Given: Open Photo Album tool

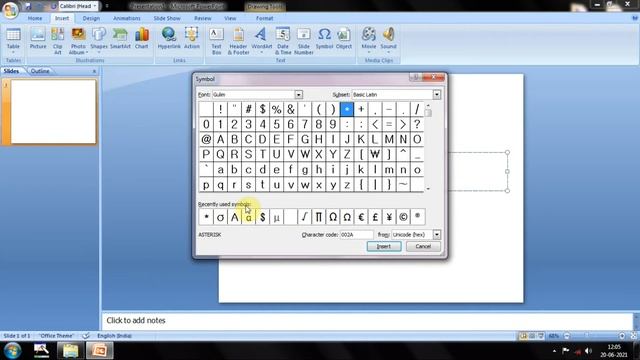Looking at the screenshot, I should tap(78, 41).
